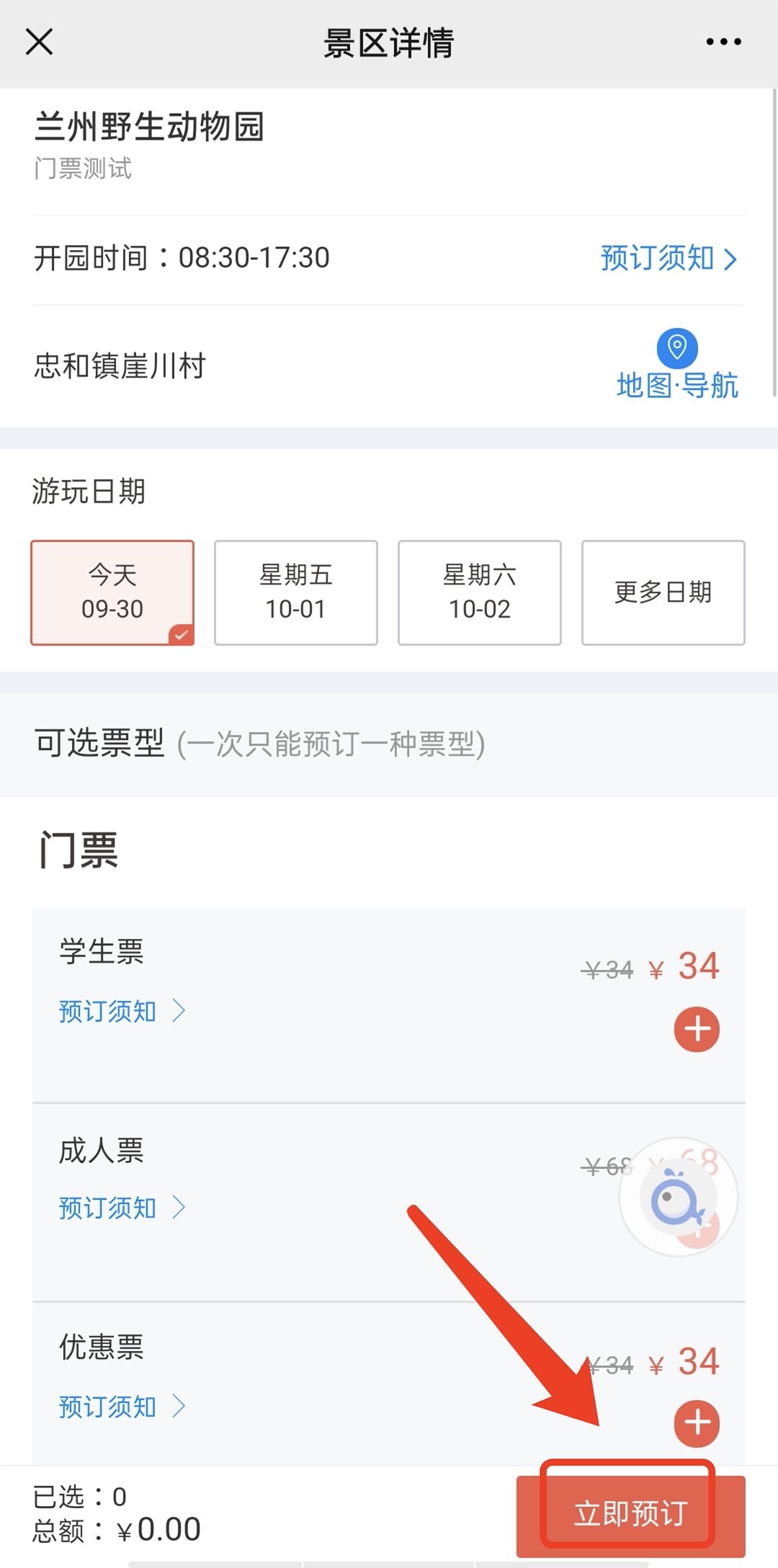778x1568 pixels.
Task: Open 地图·导航 navigation link
Action: click(x=677, y=386)
